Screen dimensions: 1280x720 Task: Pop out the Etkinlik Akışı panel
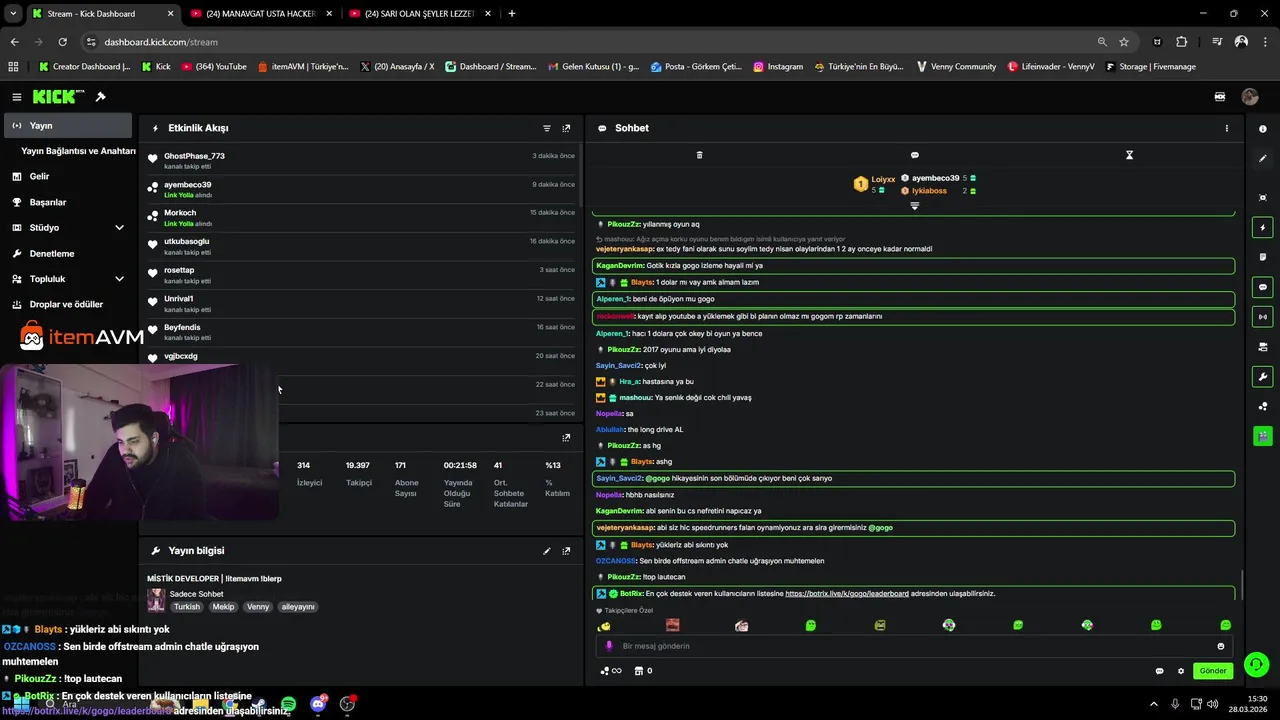(566, 128)
